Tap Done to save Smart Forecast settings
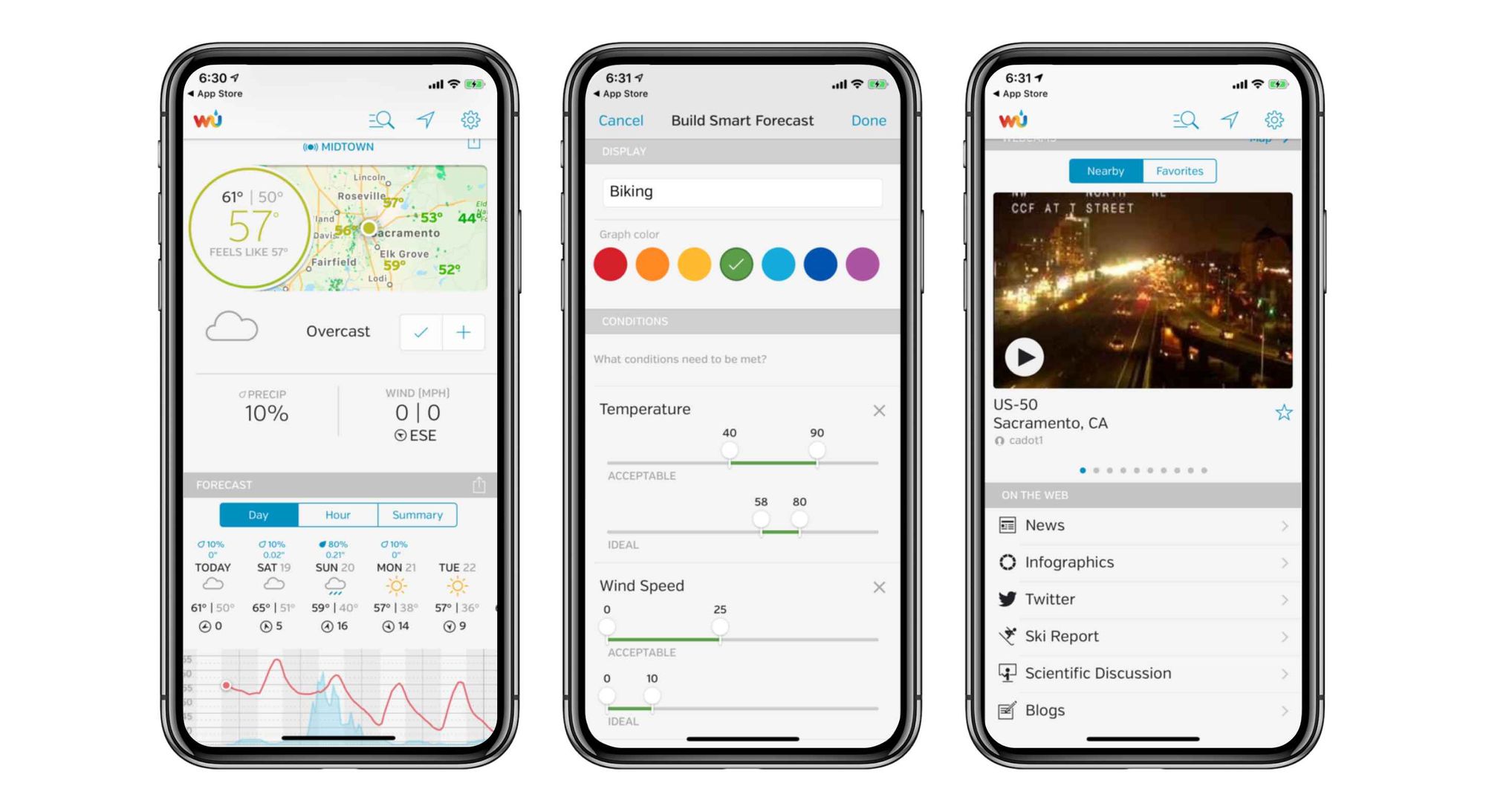 pyautogui.click(x=867, y=120)
